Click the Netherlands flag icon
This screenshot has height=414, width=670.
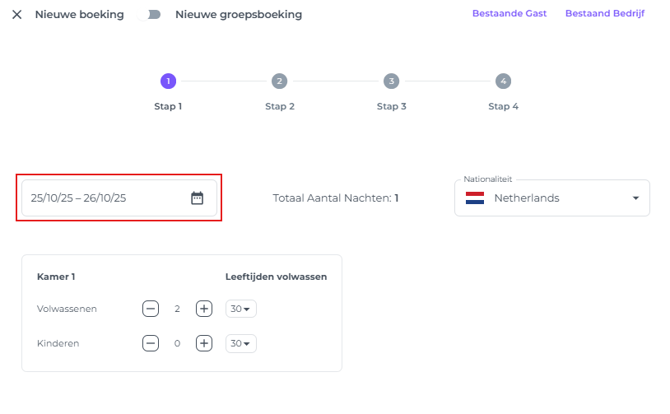[475, 198]
